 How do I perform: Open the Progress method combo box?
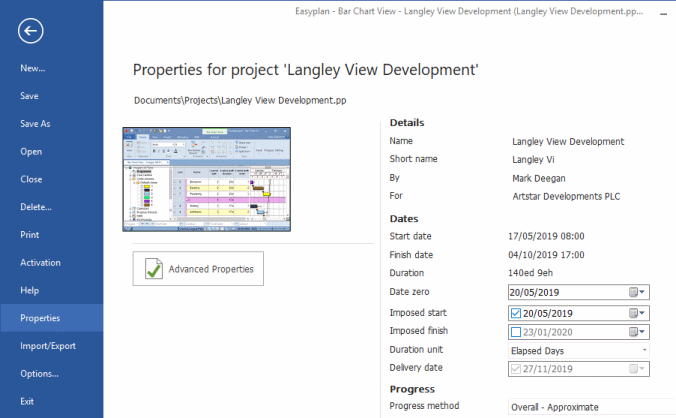point(592,407)
